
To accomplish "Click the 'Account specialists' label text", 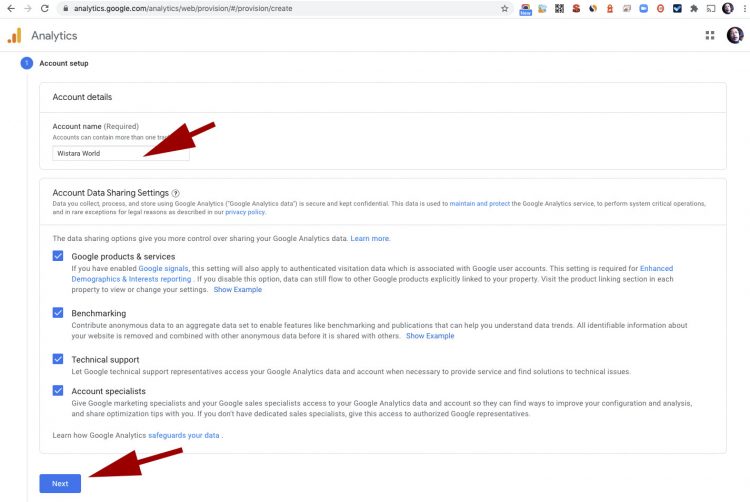I will click(109, 391).
